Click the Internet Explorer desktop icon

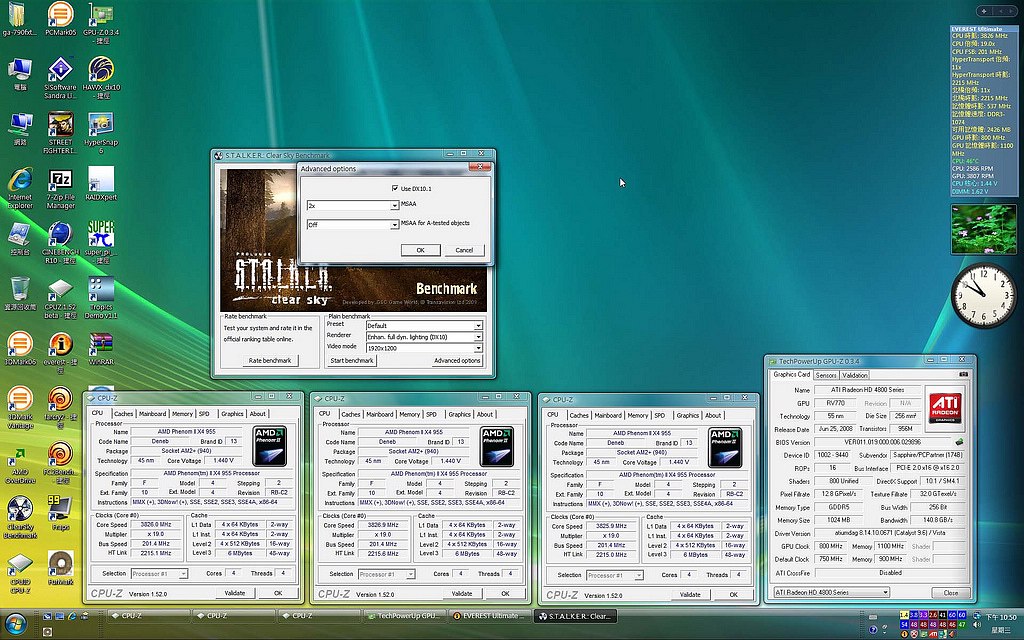[x=20, y=188]
